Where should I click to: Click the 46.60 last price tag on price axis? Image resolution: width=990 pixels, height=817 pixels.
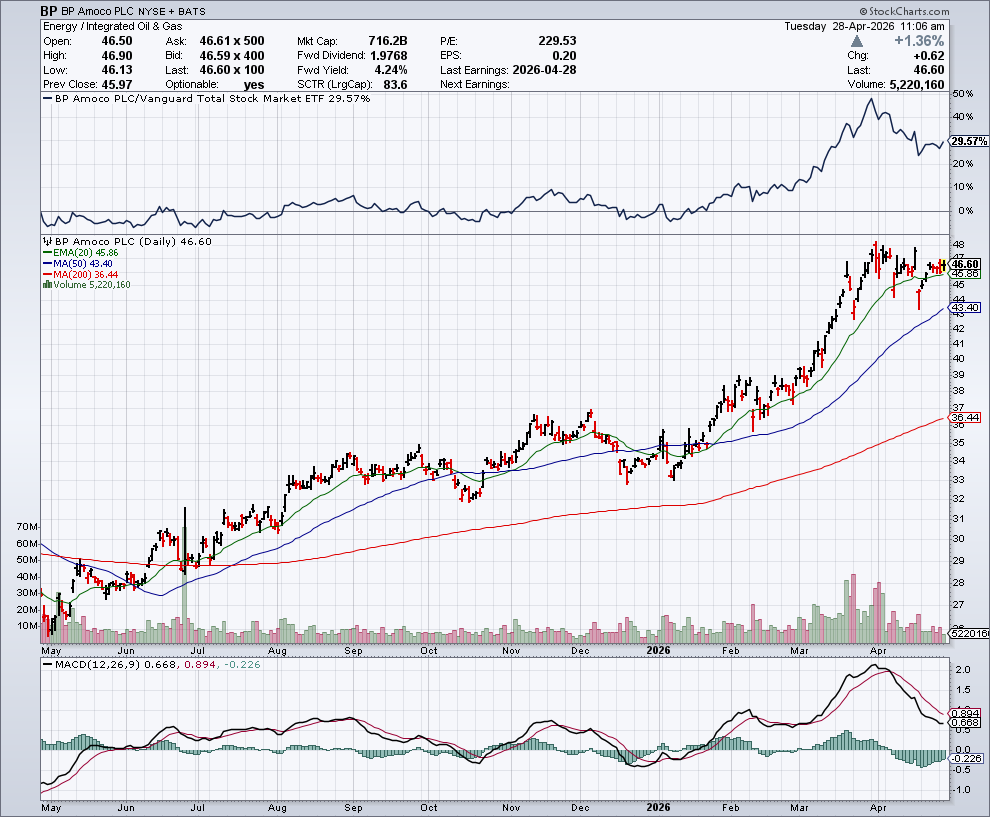967,263
